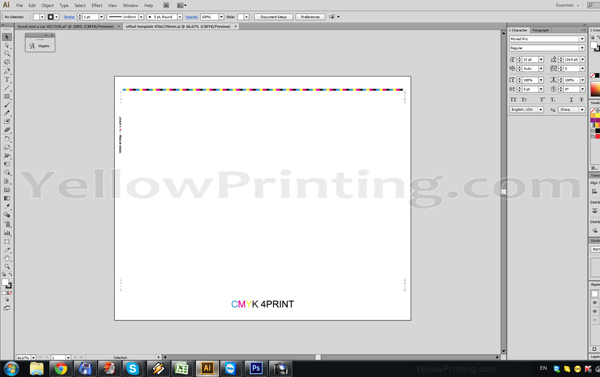The height and width of the screenshot is (377, 600).
Task: Select the red swatch in Swatches panel
Action: coord(597,136)
